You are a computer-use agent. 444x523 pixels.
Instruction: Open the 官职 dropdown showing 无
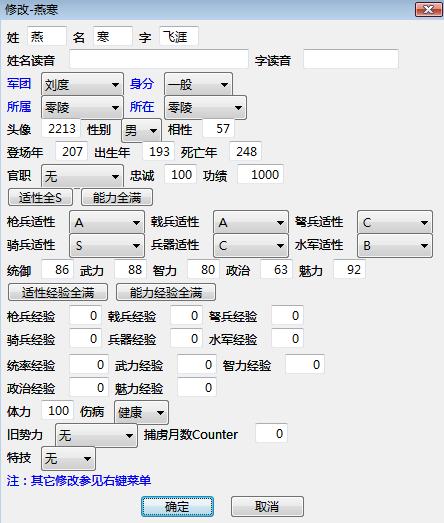pos(82,176)
